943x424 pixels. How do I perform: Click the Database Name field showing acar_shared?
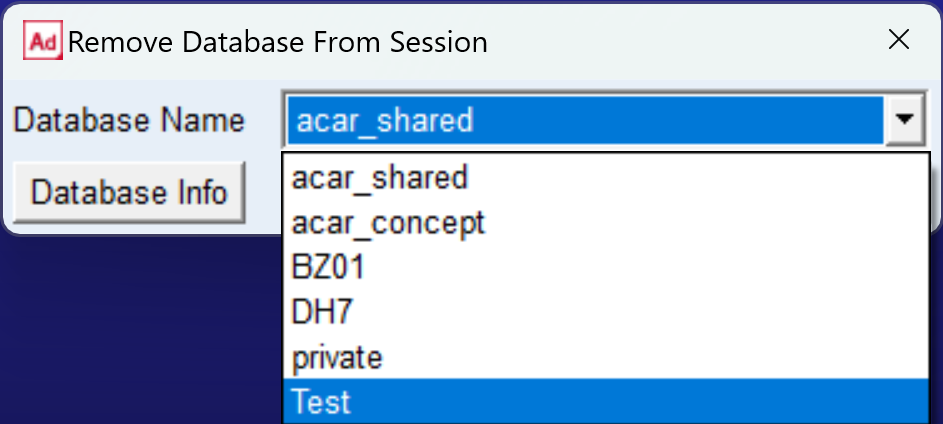[x=584, y=121]
